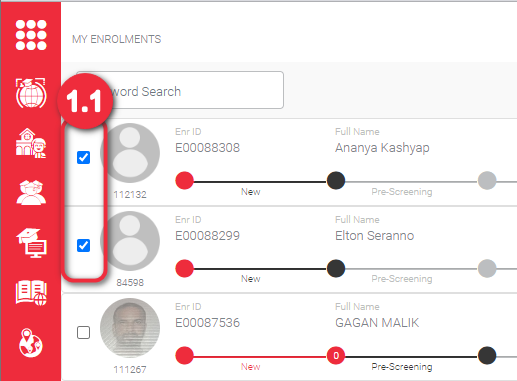Open the students group sidebar icon
Viewport: 517px width, 381px height.
[31, 192]
